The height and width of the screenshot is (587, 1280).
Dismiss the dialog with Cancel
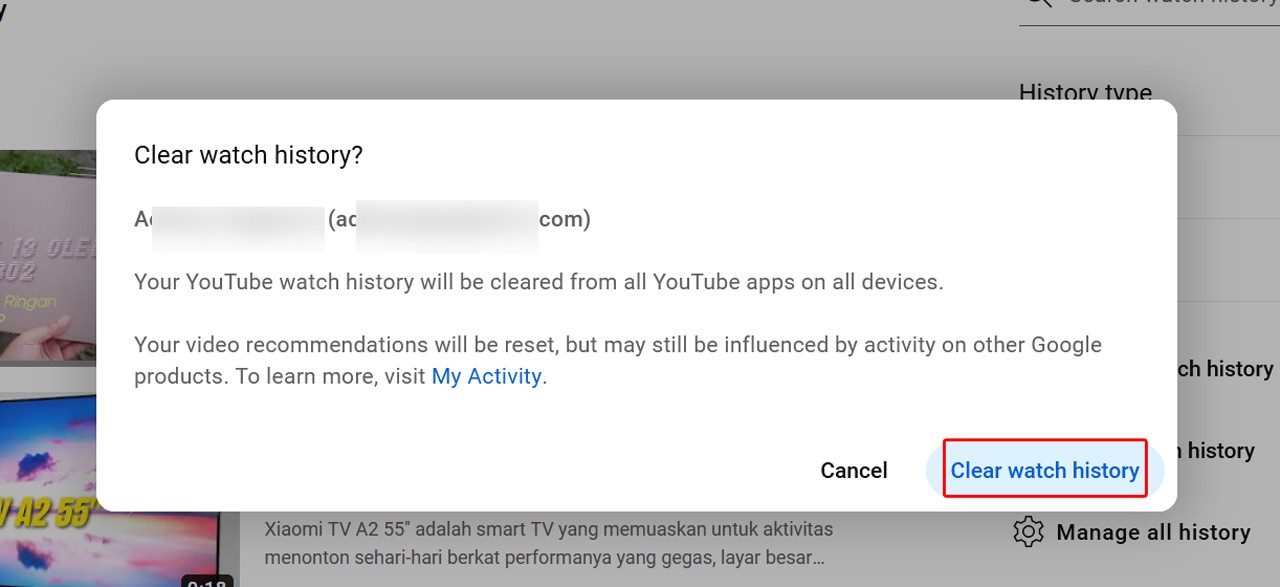[x=853, y=470]
